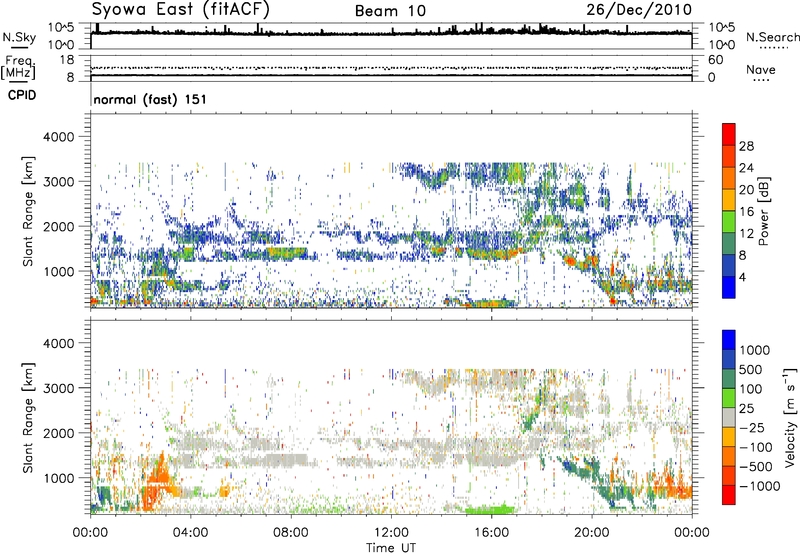Viewport: 800px width, 554px height.
Task: Click the 04:00 time axis tick label
Action: [190, 533]
